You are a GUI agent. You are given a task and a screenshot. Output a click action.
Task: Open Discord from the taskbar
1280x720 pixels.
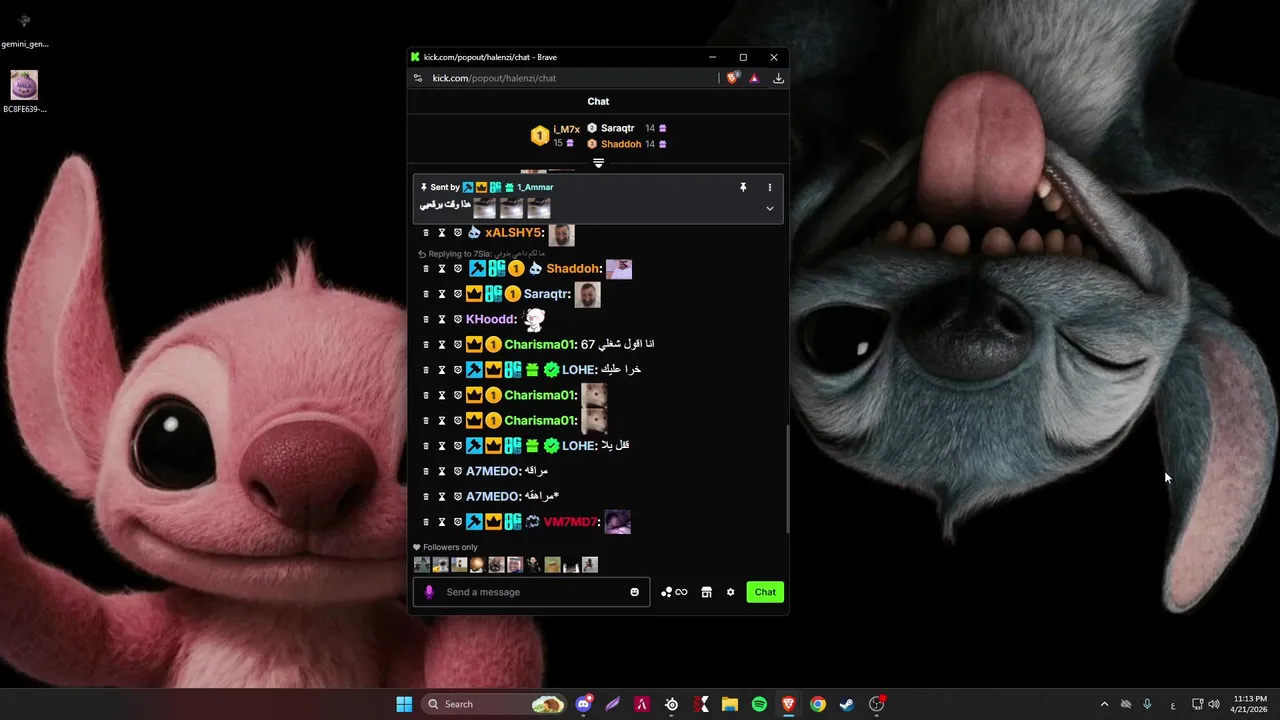coord(584,704)
